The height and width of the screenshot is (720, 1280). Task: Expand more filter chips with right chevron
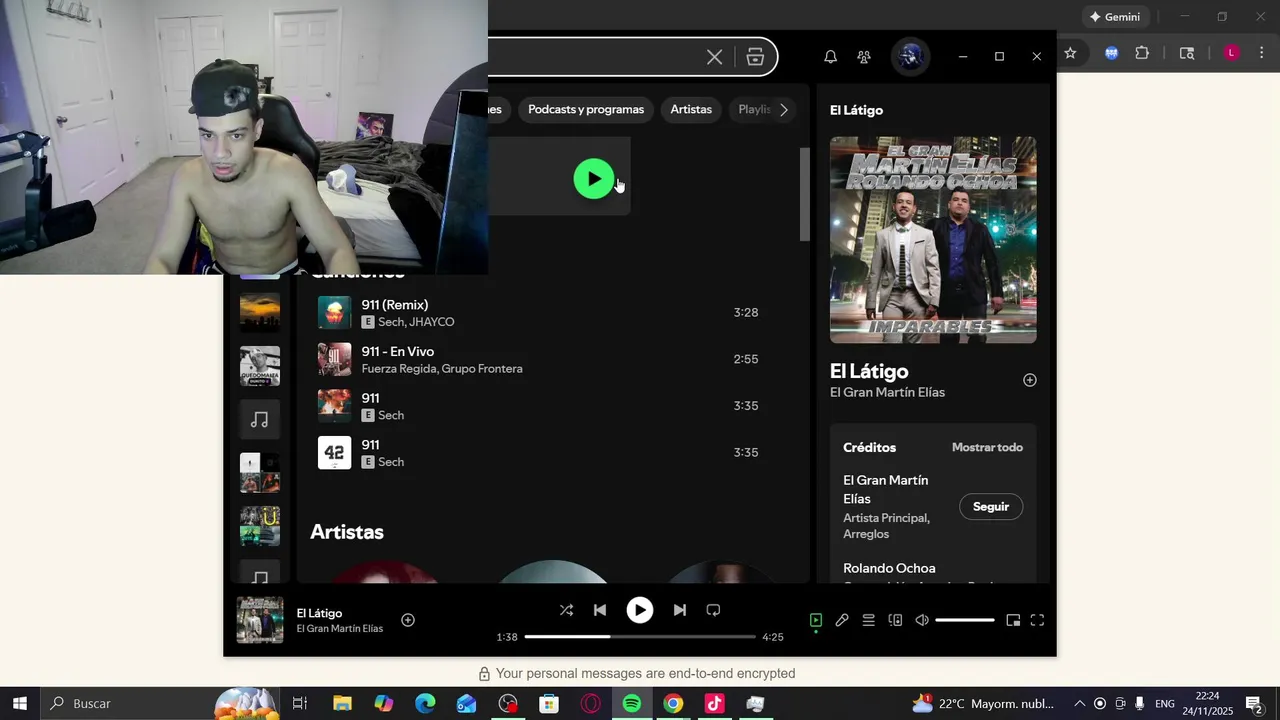click(x=784, y=109)
